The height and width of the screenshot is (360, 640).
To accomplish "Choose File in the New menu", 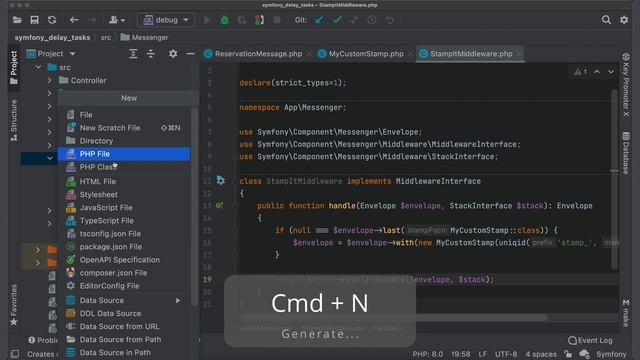I will [124, 115].
